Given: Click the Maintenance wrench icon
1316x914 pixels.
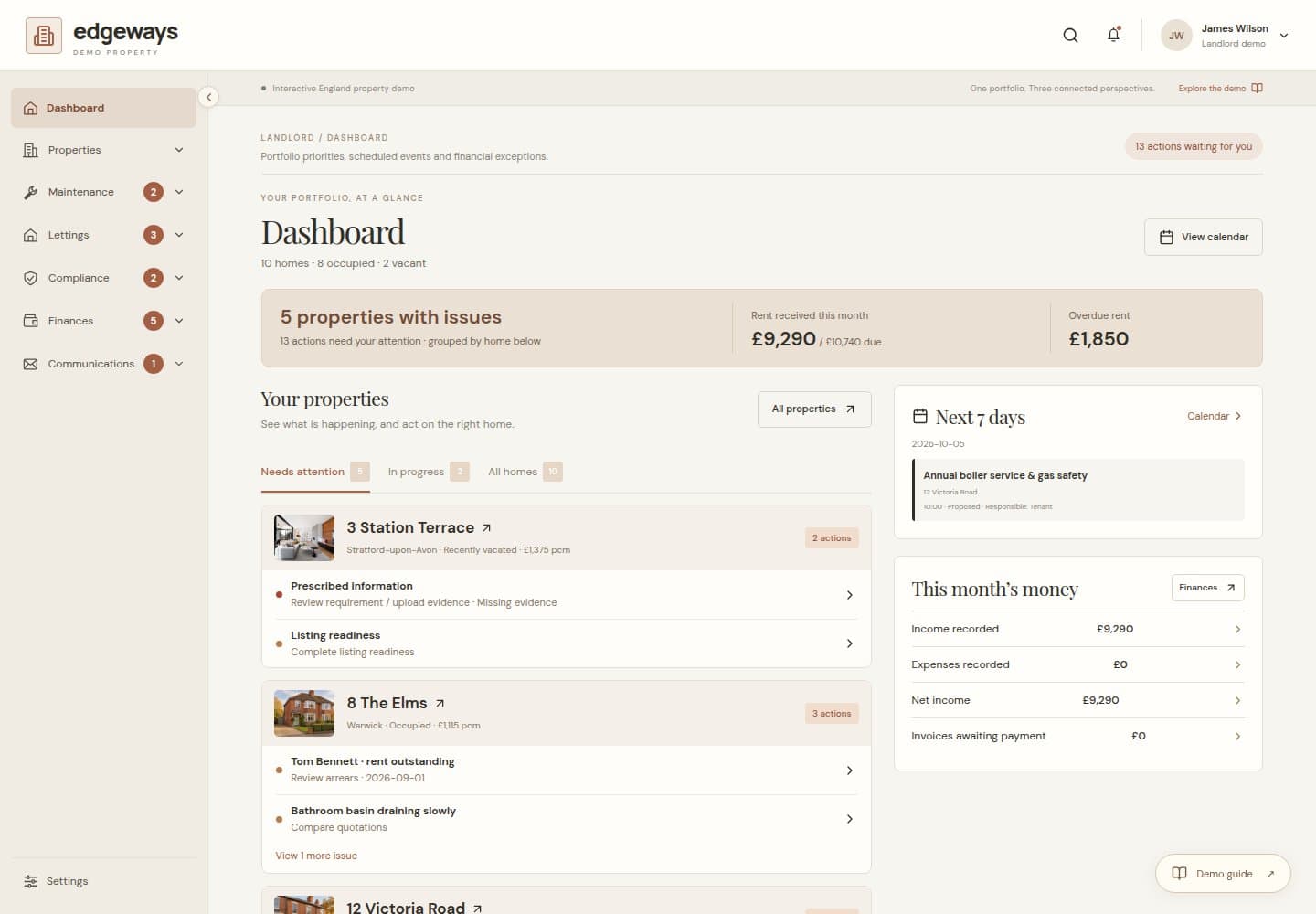Looking at the screenshot, I should pos(30,192).
